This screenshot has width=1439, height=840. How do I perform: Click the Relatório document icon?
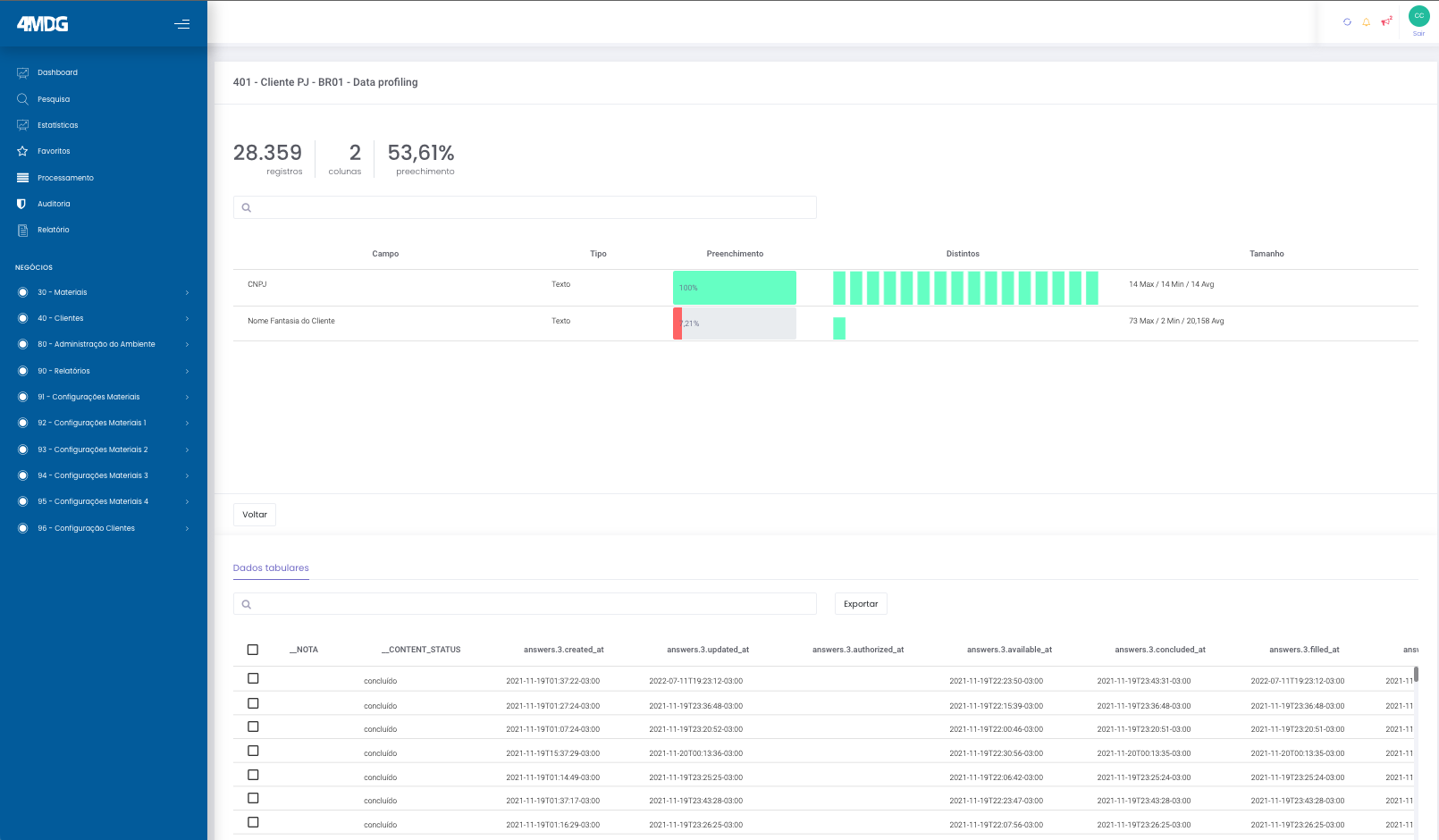(x=22, y=231)
